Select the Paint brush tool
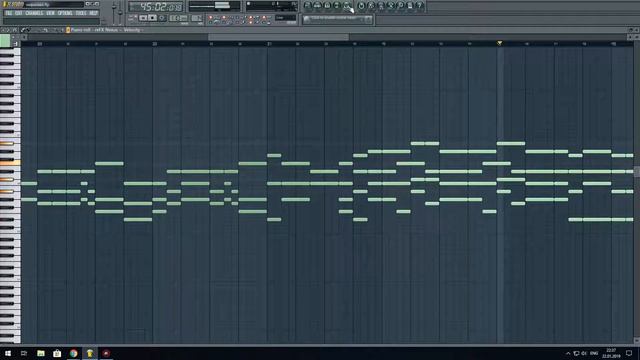Image resolution: width=640 pixels, height=360 pixels. [x=29, y=30]
